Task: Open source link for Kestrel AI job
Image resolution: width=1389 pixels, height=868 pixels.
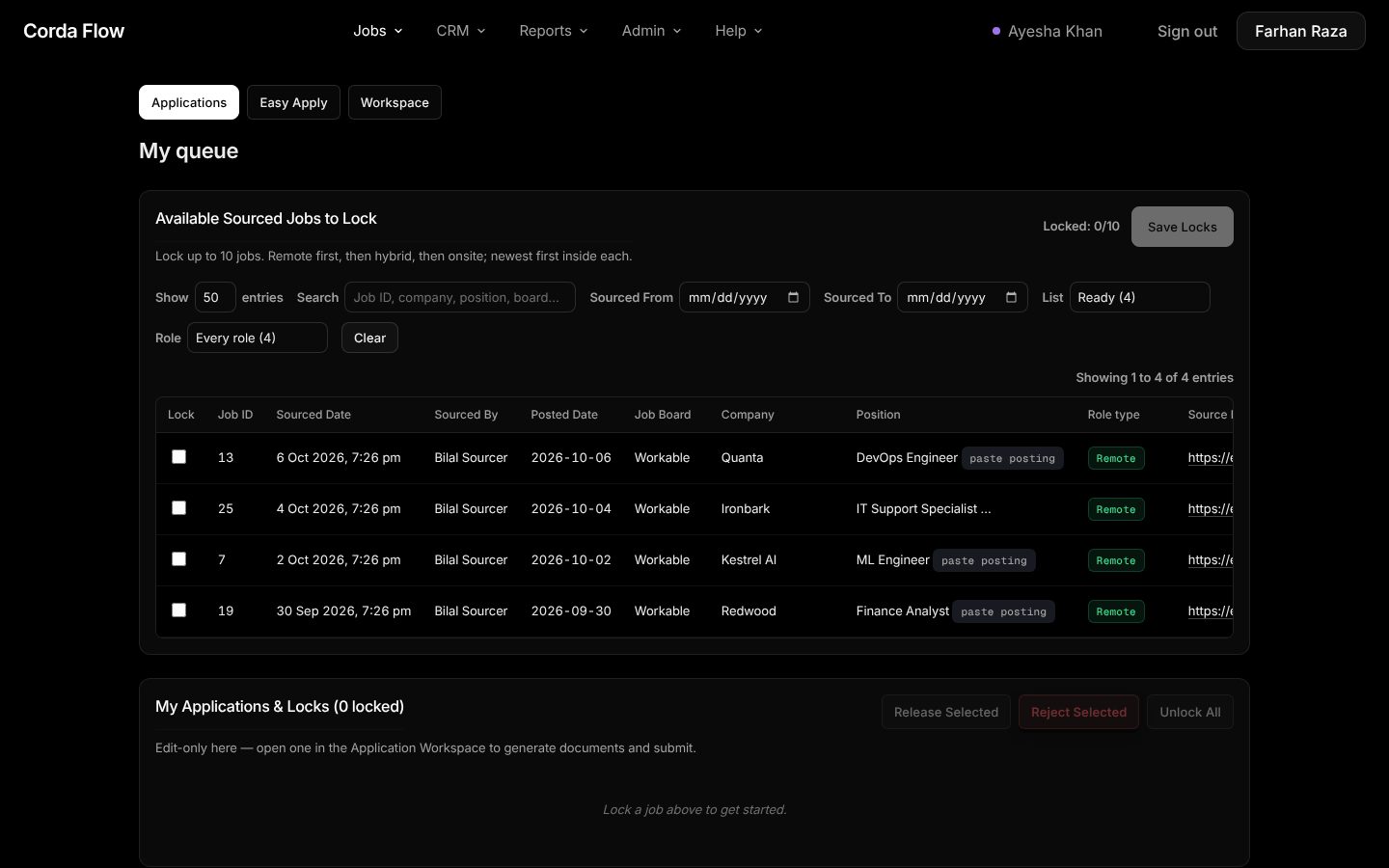Action: [1211, 559]
